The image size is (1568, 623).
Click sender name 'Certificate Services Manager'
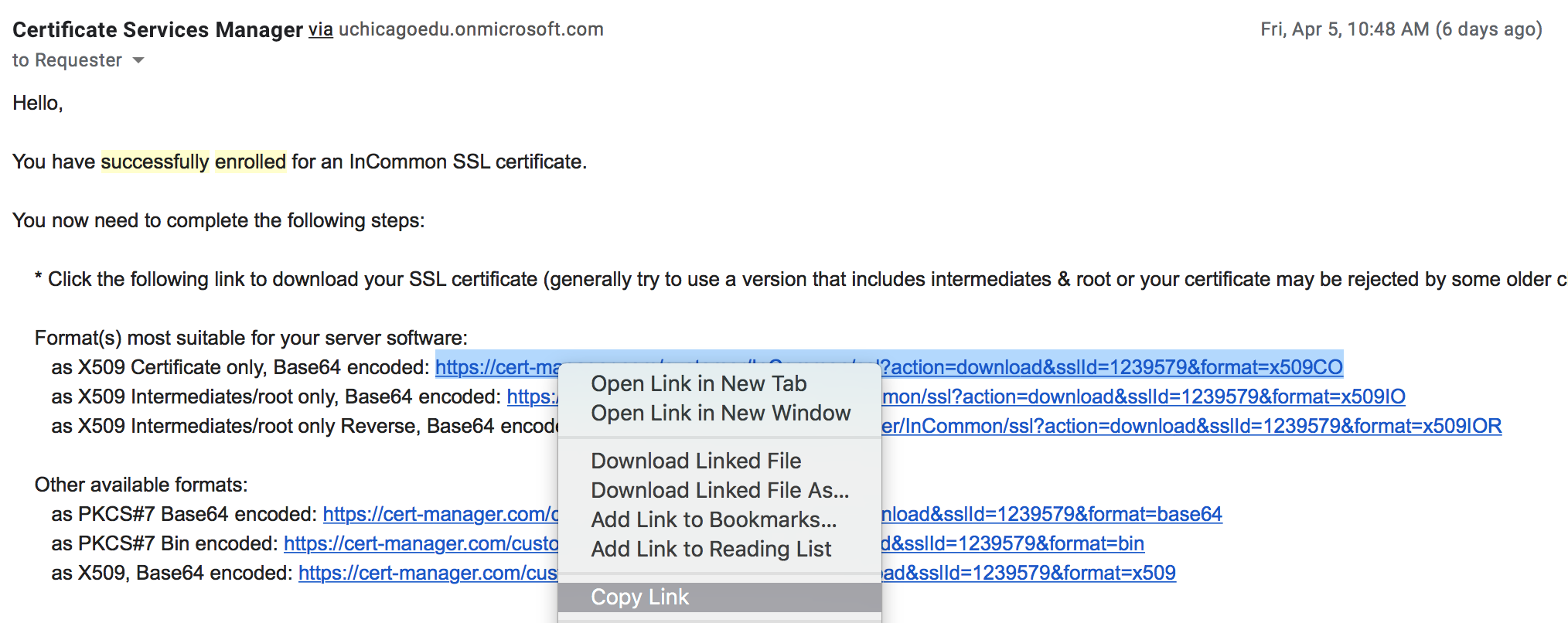pyautogui.click(x=158, y=29)
